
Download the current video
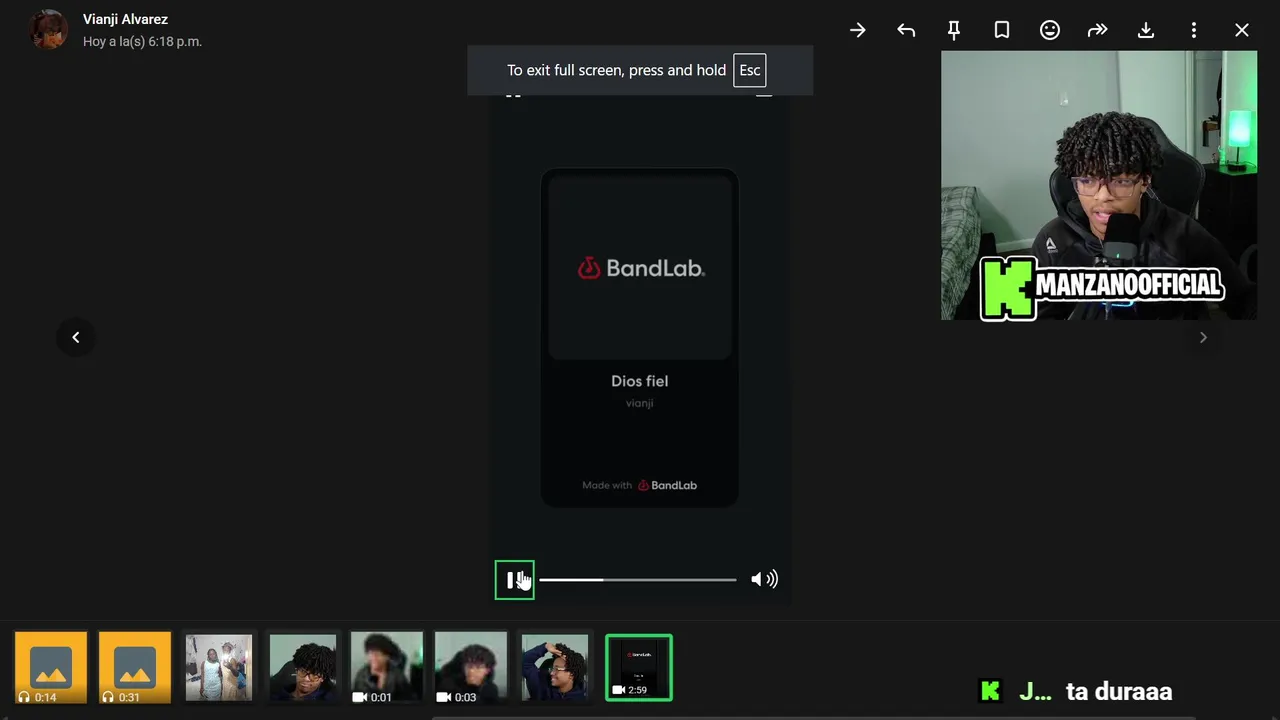tap(1146, 30)
